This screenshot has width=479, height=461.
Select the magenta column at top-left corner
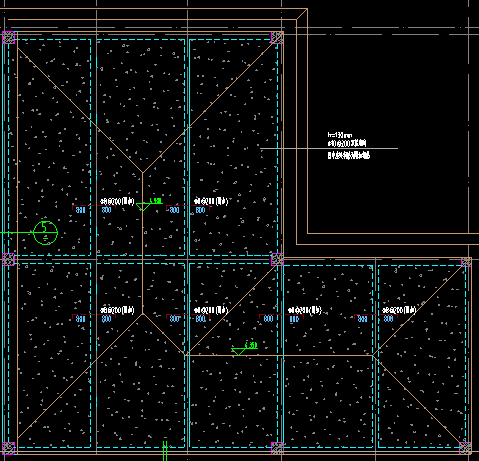tap(9, 37)
